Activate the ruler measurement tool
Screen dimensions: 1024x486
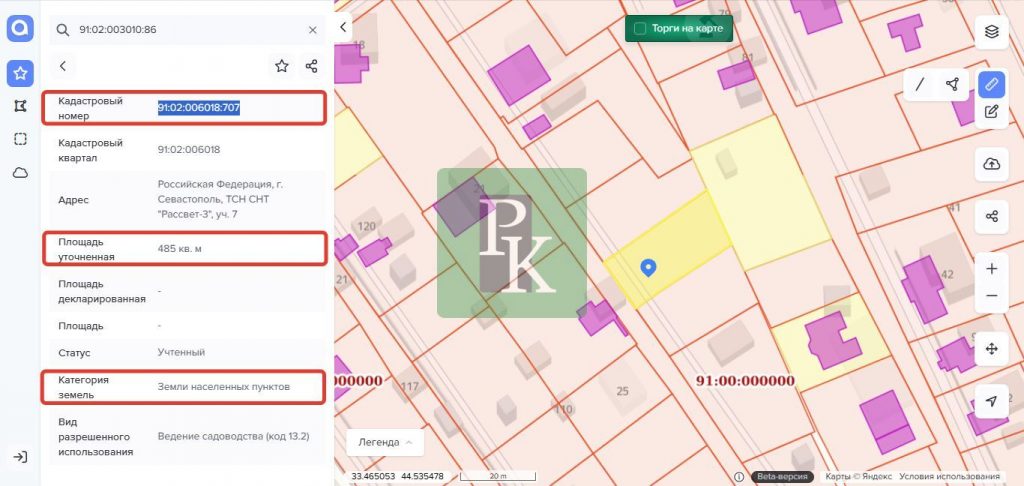[x=991, y=84]
